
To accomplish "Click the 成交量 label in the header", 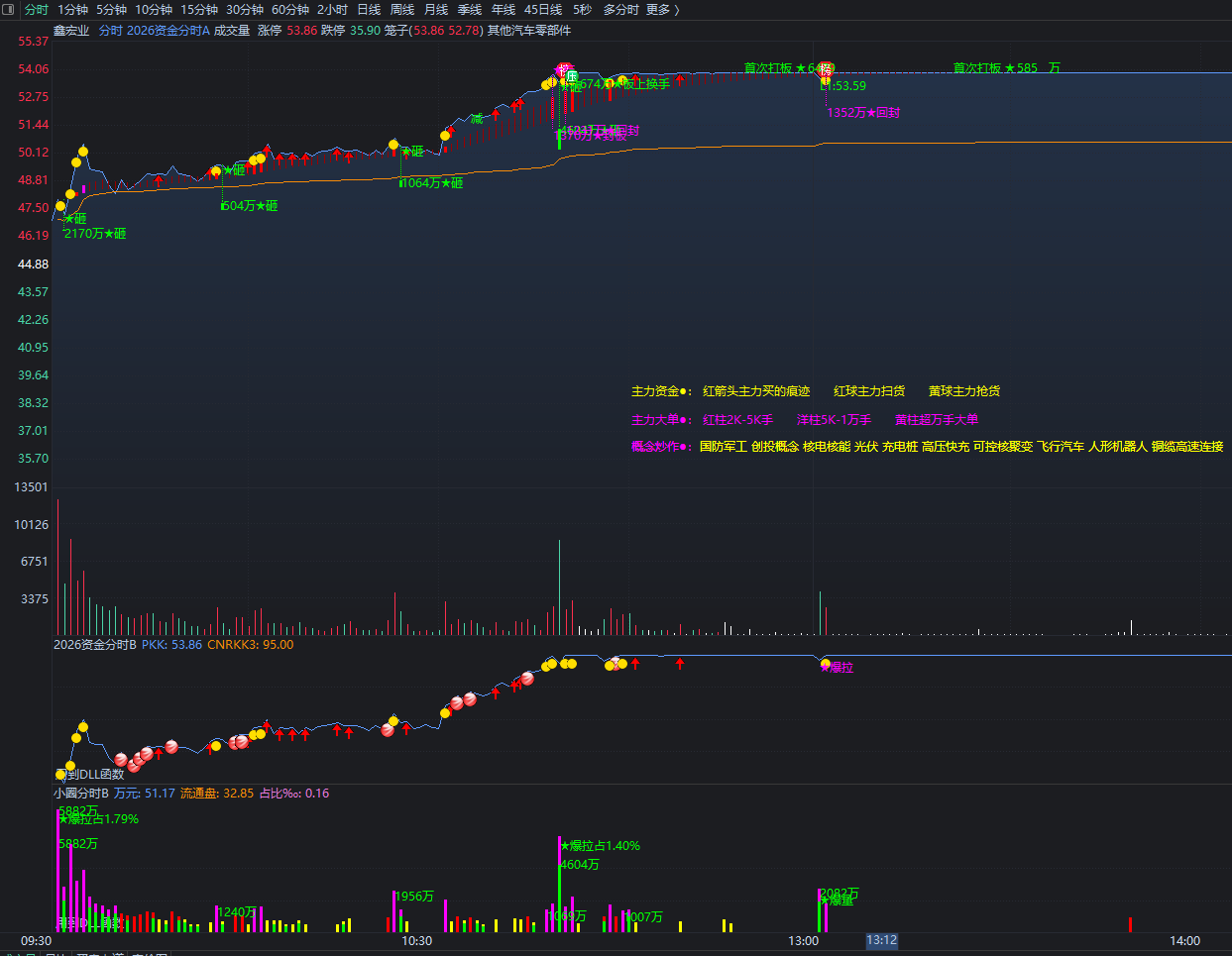I will pyautogui.click(x=232, y=31).
